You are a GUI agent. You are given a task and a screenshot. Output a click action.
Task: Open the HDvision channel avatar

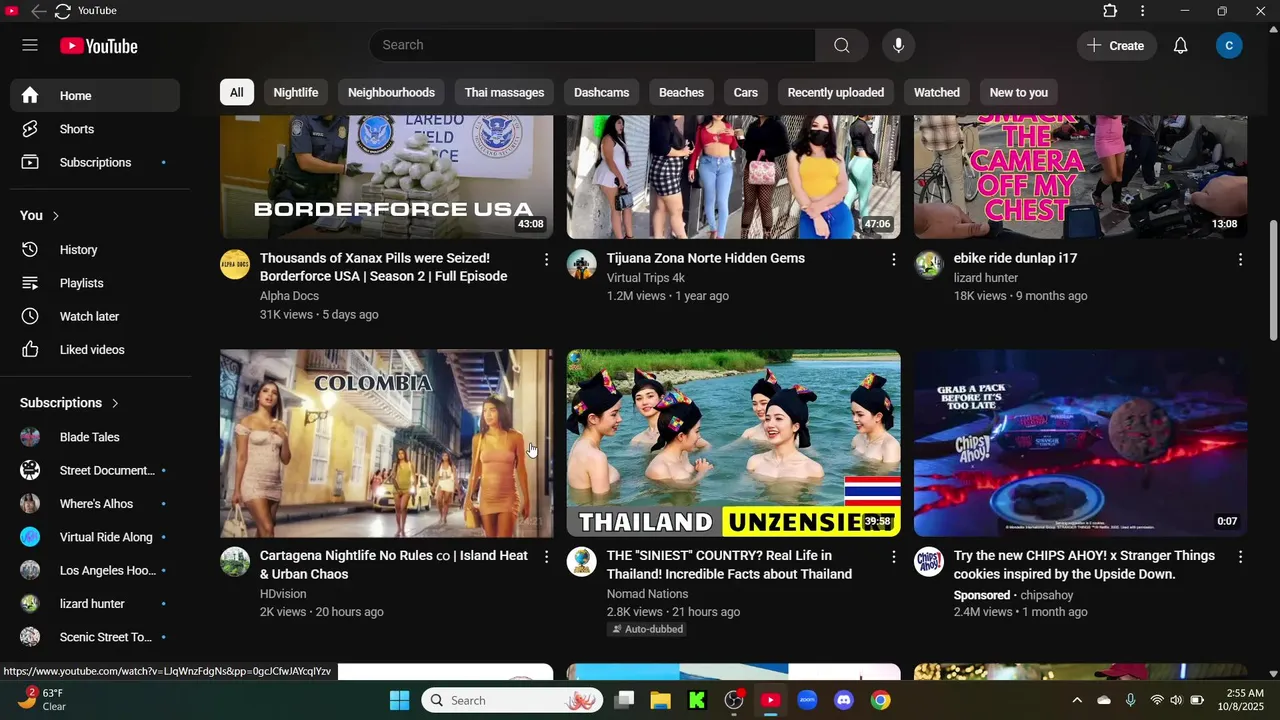click(235, 562)
